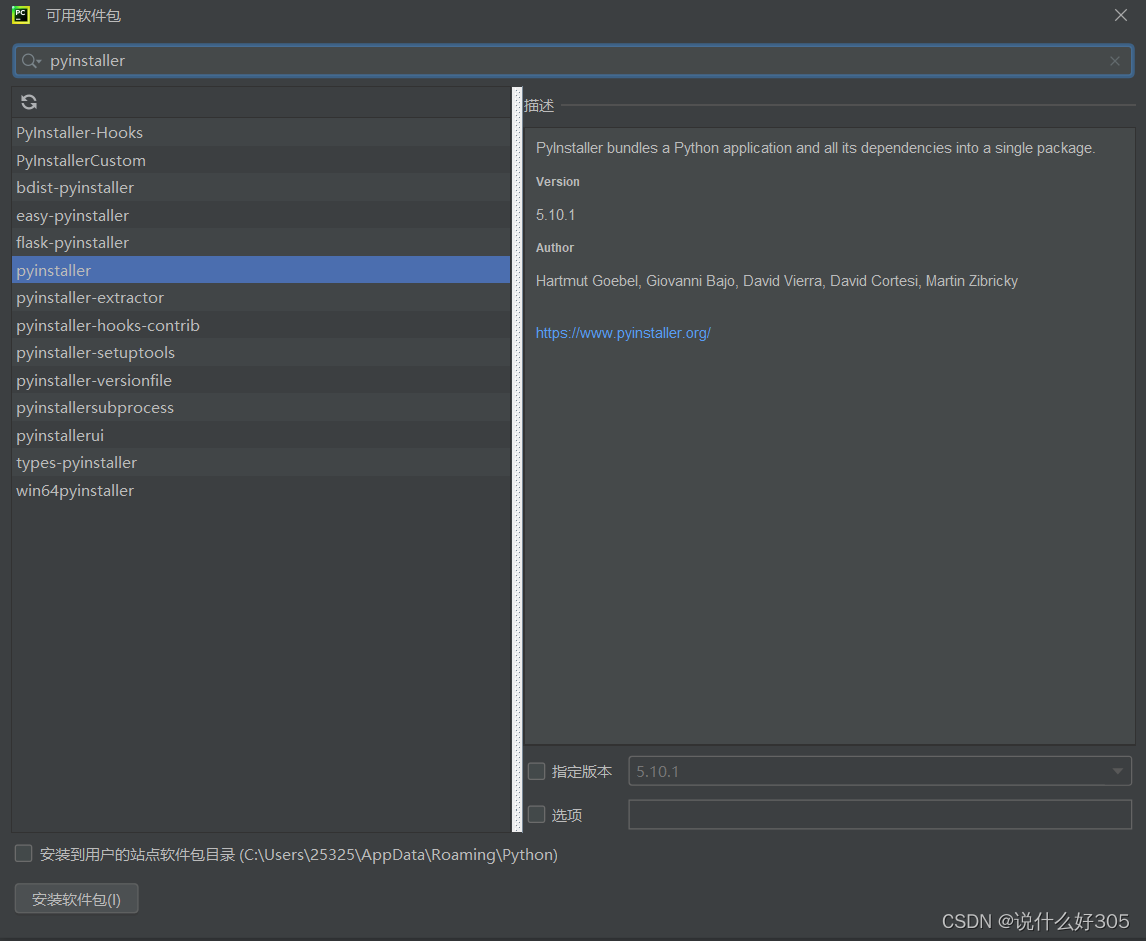Select the bdist-pyinstaller package
The height and width of the screenshot is (941, 1146).
[x=75, y=187]
